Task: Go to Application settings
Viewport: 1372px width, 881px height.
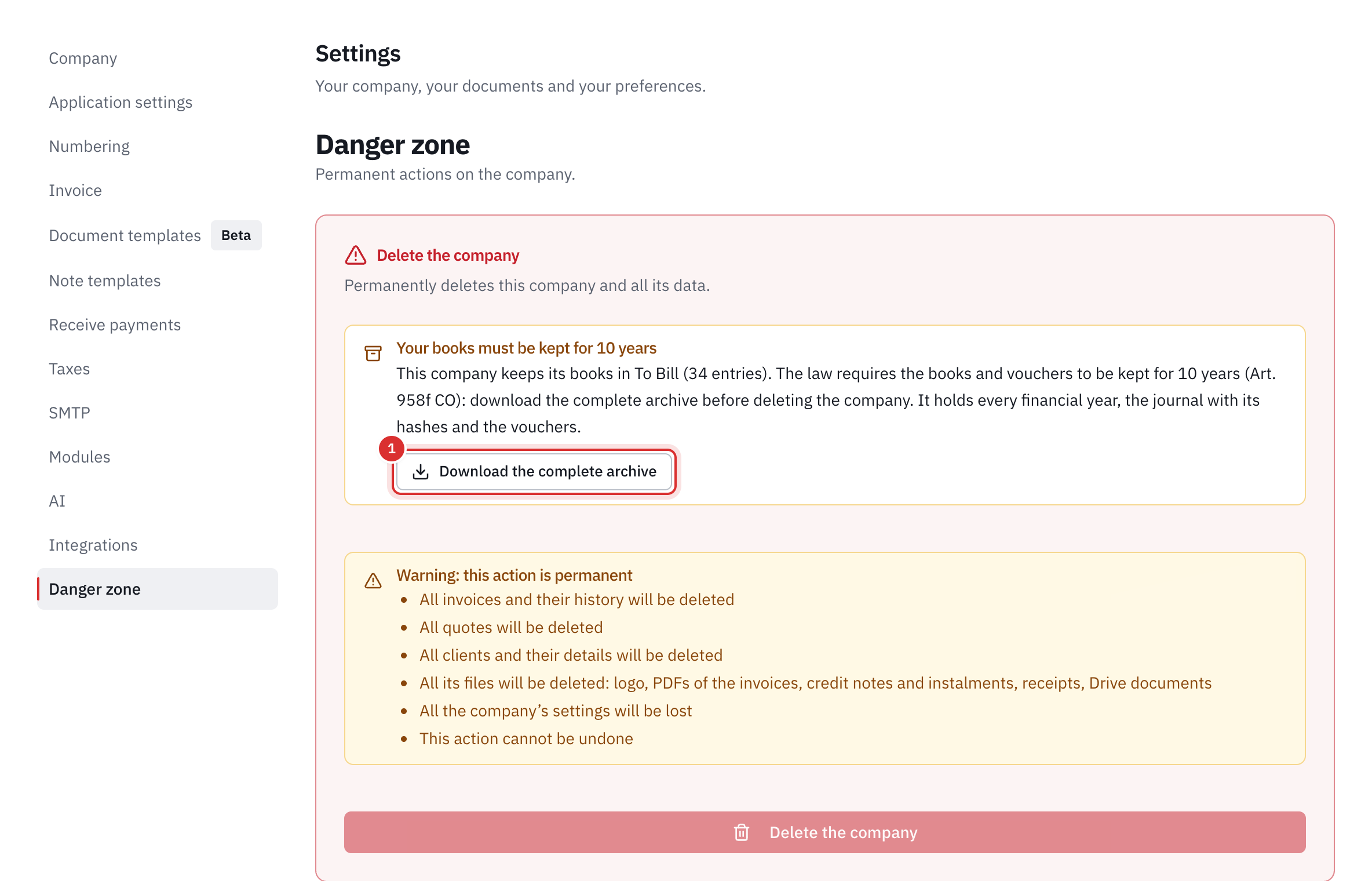Action: [121, 102]
